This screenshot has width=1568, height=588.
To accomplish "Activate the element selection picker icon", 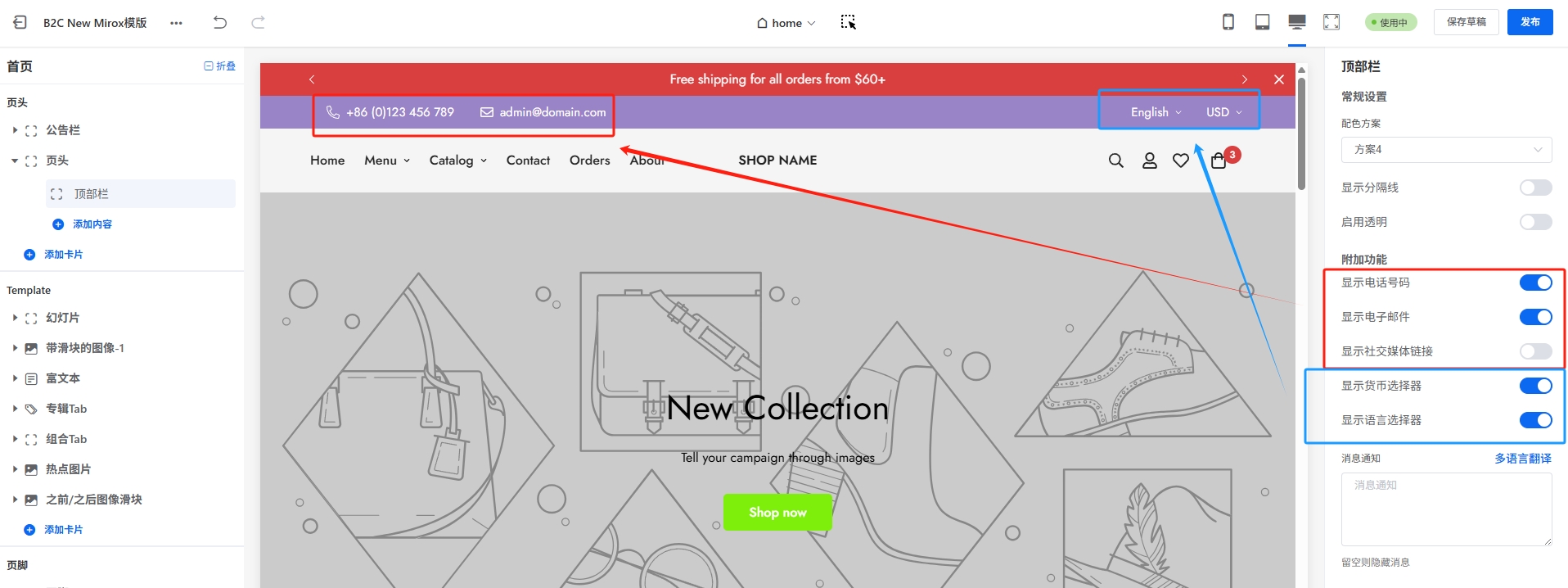I will click(848, 22).
